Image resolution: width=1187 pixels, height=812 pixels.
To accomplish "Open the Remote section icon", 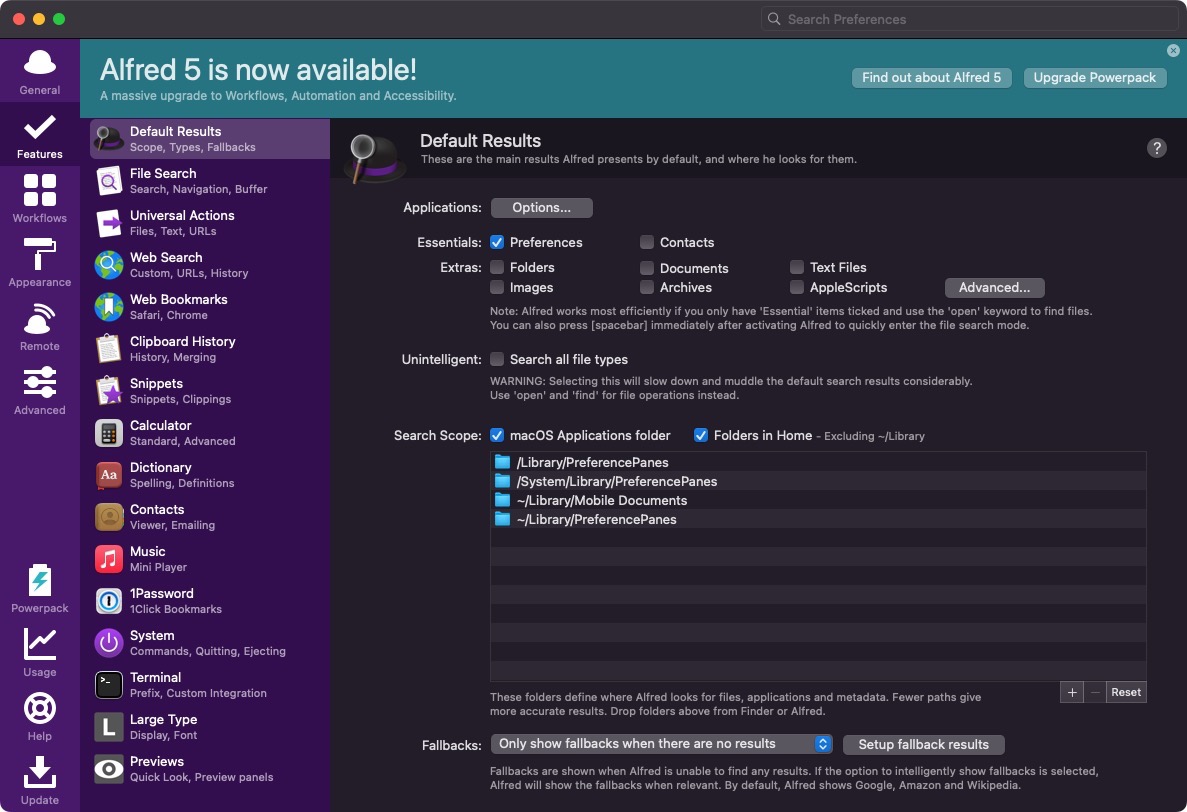I will pyautogui.click(x=39, y=319).
